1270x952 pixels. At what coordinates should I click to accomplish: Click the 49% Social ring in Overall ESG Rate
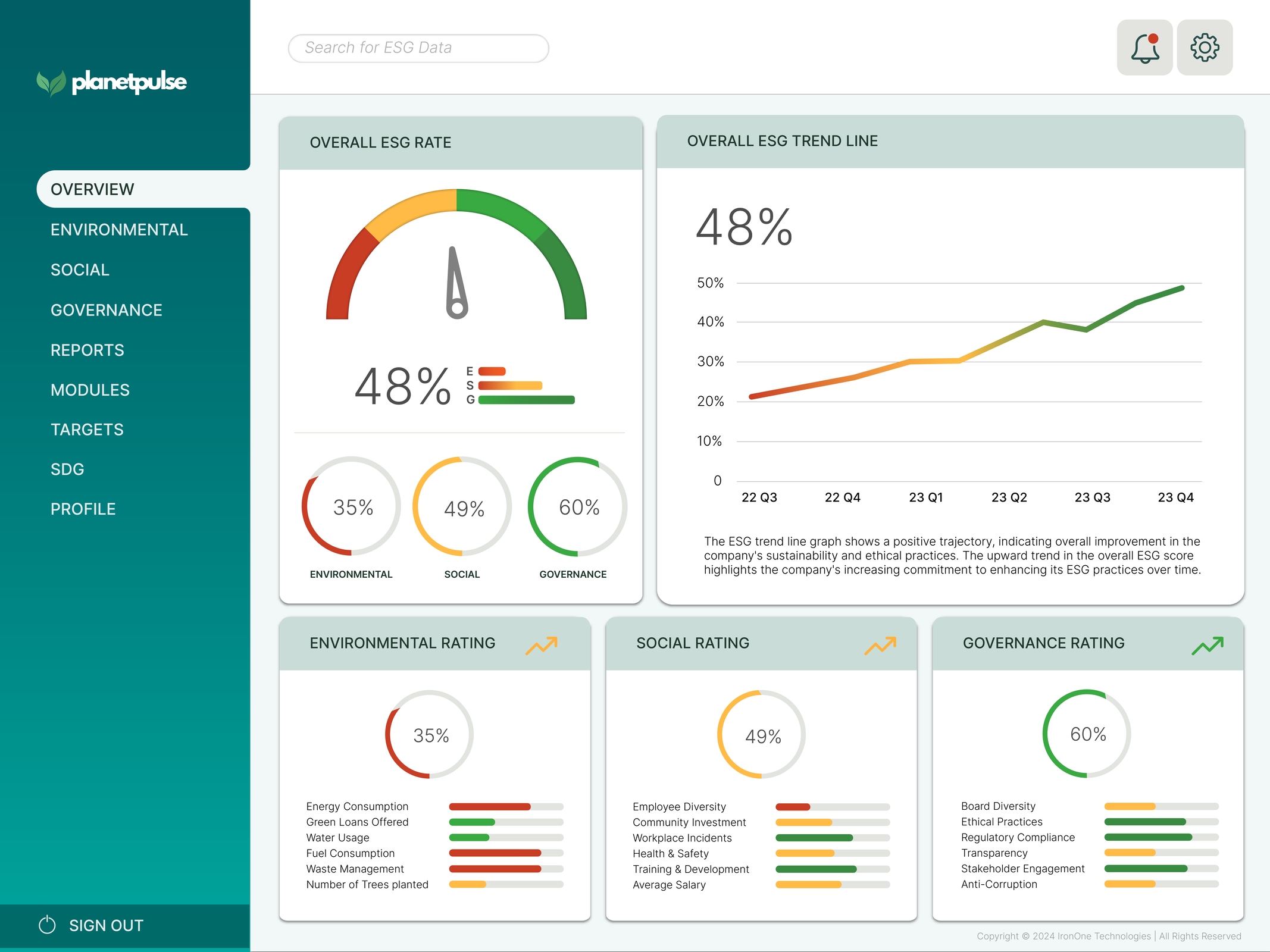[x=462, y=506]
